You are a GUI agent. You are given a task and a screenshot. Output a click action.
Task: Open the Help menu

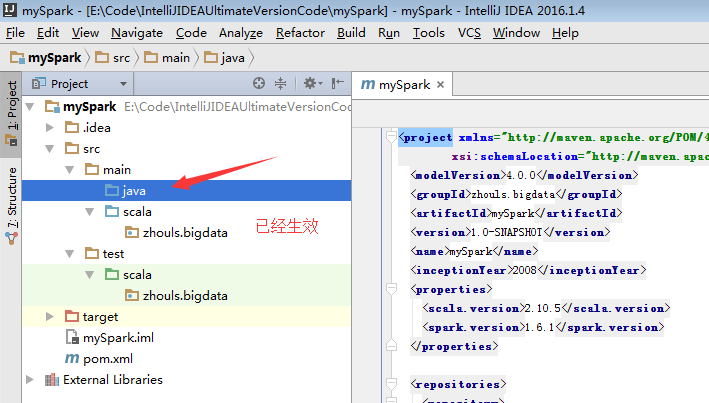coord(565,33)
